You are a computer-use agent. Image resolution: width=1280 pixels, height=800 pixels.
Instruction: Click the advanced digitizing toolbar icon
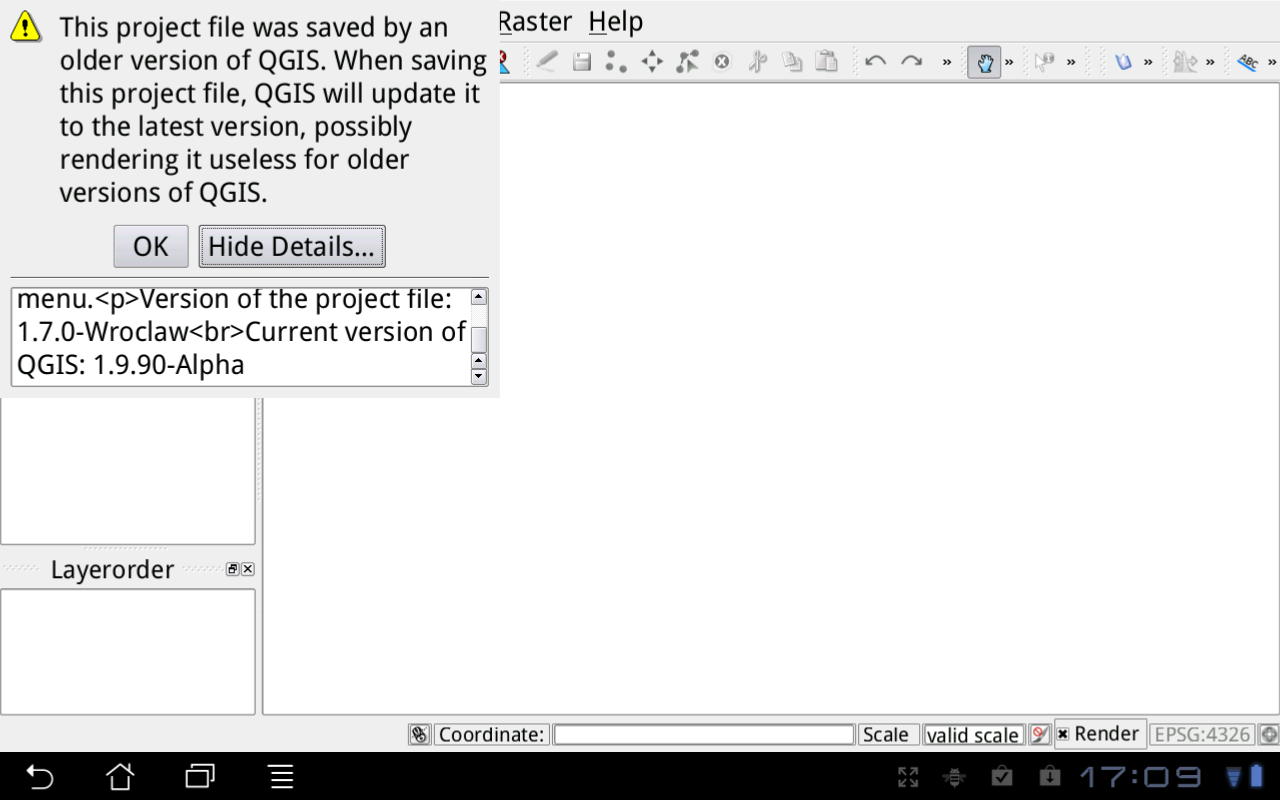point(1185,62)
